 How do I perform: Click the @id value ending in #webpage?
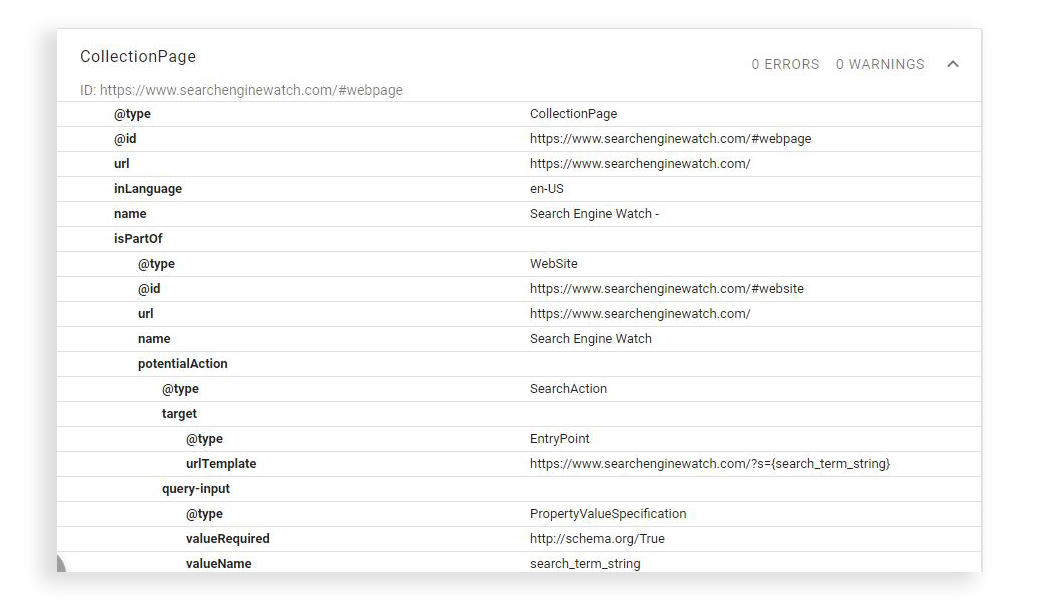coord(671,139)
